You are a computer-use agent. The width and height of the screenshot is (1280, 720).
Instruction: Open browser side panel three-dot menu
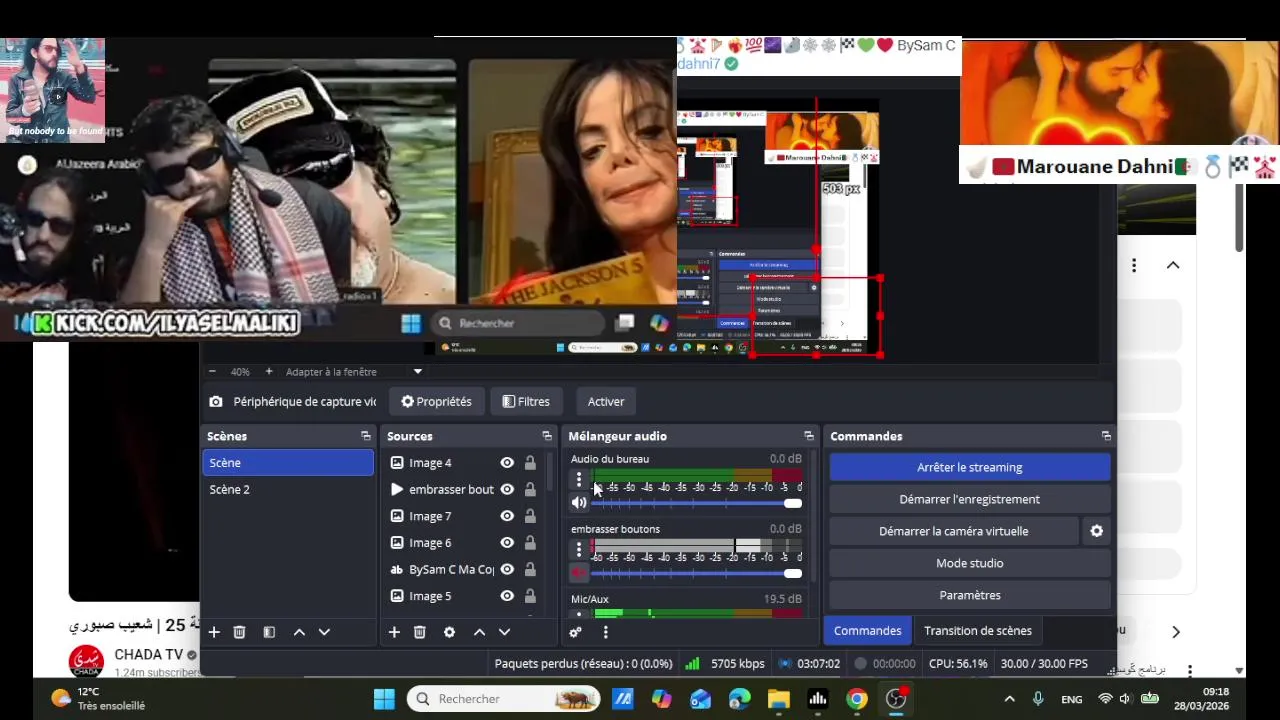pos(1134,265)
